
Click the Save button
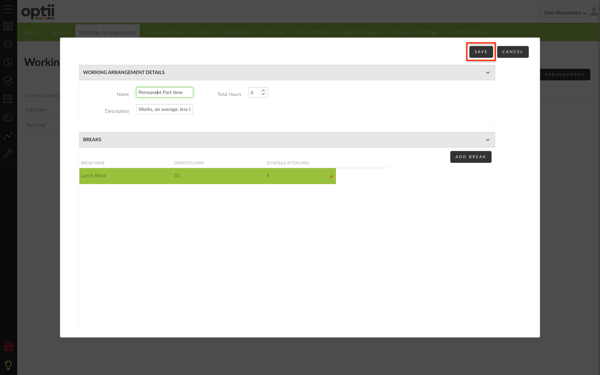[x=481, y=52]
